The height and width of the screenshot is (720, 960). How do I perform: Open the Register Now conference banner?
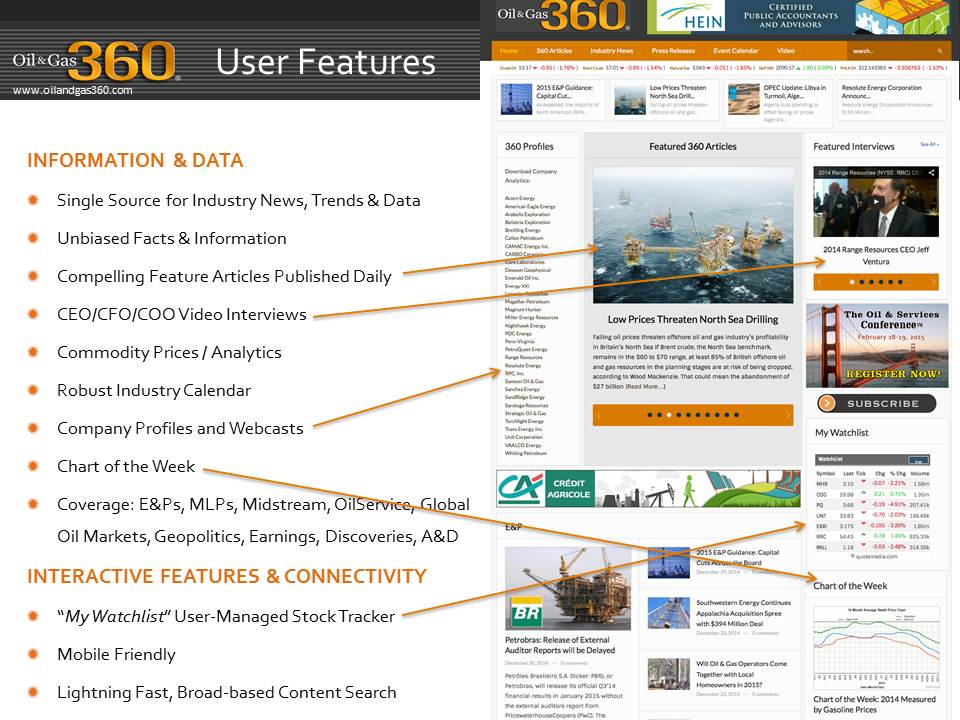877,345
